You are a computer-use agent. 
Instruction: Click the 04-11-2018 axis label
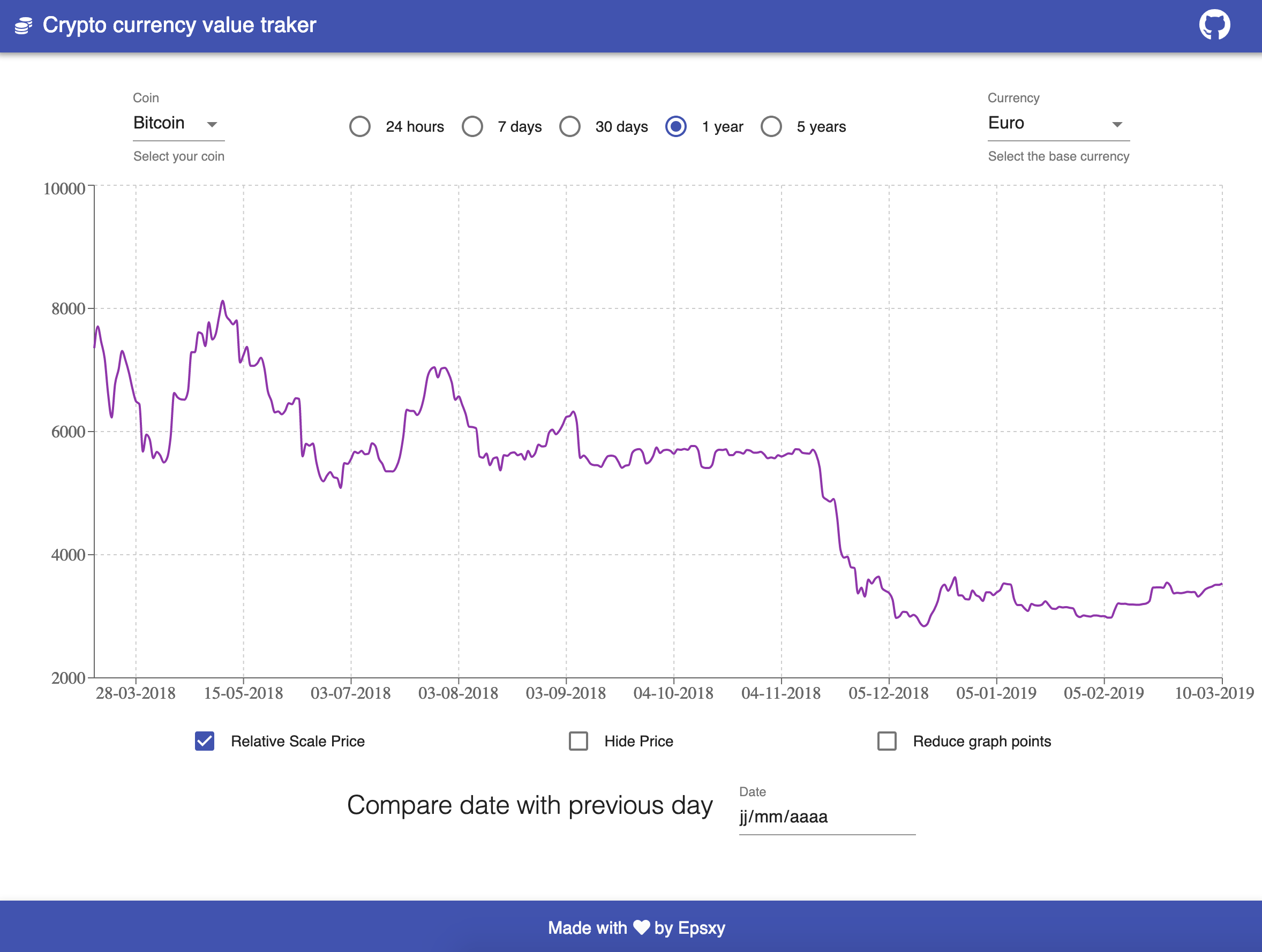point(781,693)
